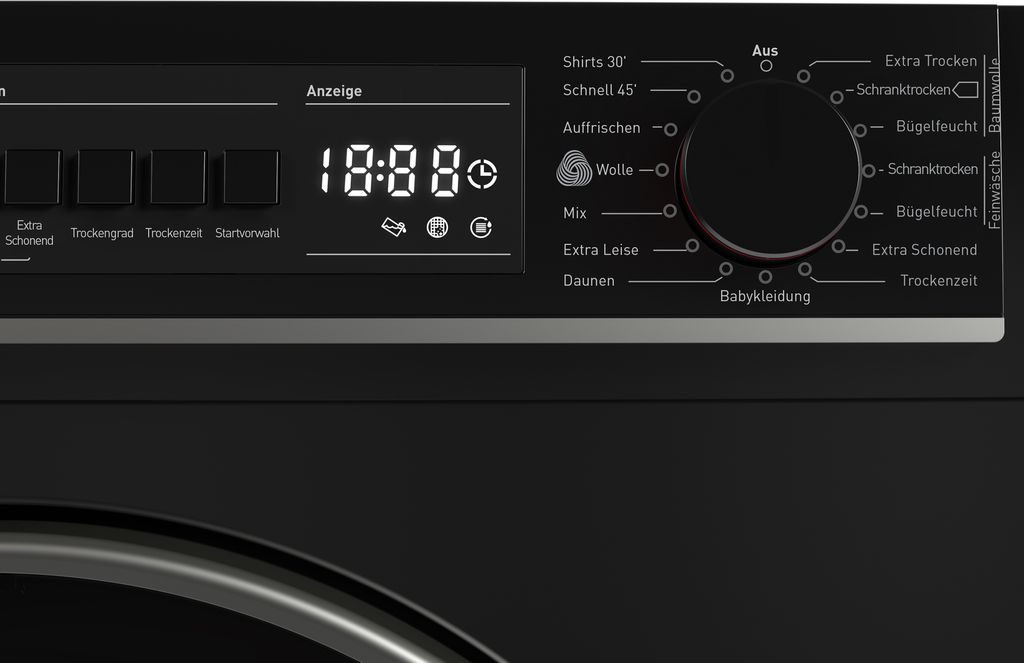Image resolution: width=1024 pixels, height=663 pixels.
Task: Select the Extra Schonend program dot on the dial
Action: (x=839, y=246)
